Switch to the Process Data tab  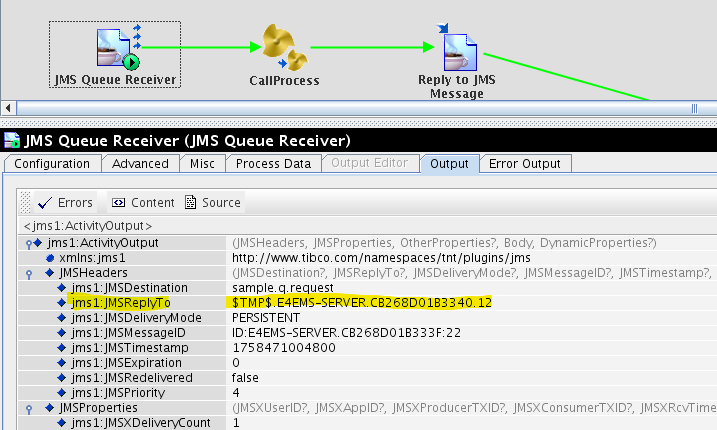click(x=271, y=163)
